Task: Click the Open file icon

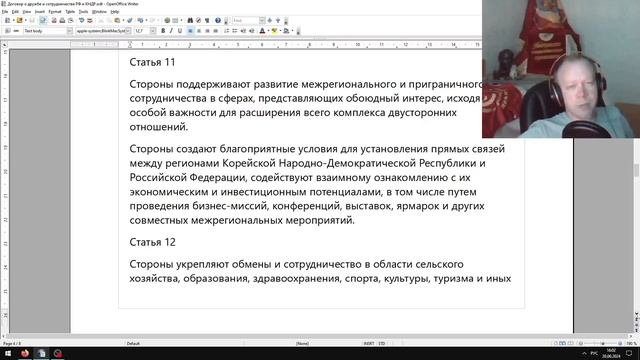Action: tap(19, 20)
